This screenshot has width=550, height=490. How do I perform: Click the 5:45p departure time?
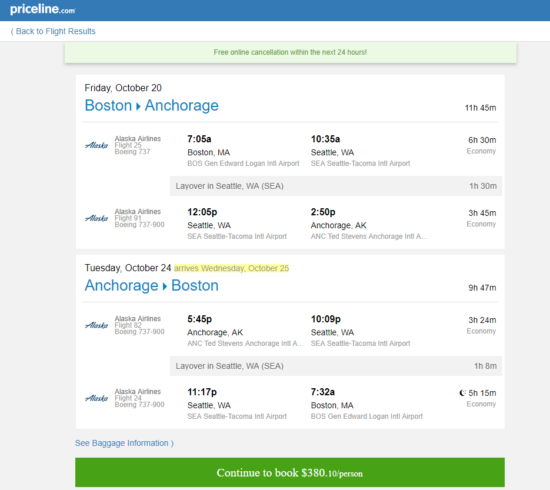pos(200,319)
